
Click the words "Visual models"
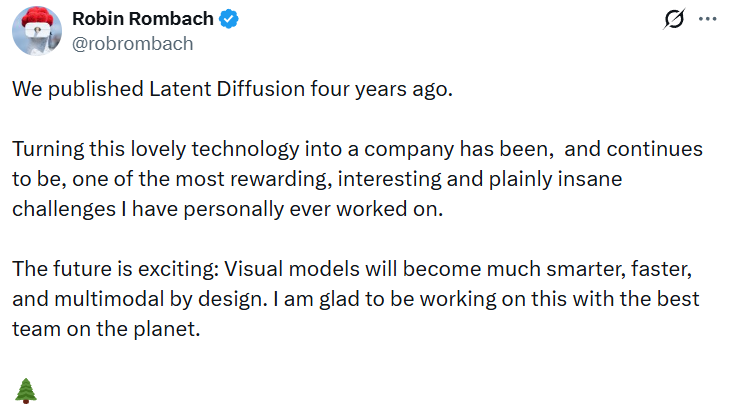(x=292, y=269)
